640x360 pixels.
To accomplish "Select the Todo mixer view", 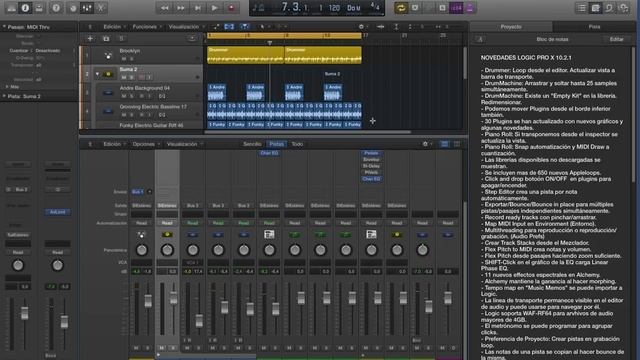I will [297, 144].
